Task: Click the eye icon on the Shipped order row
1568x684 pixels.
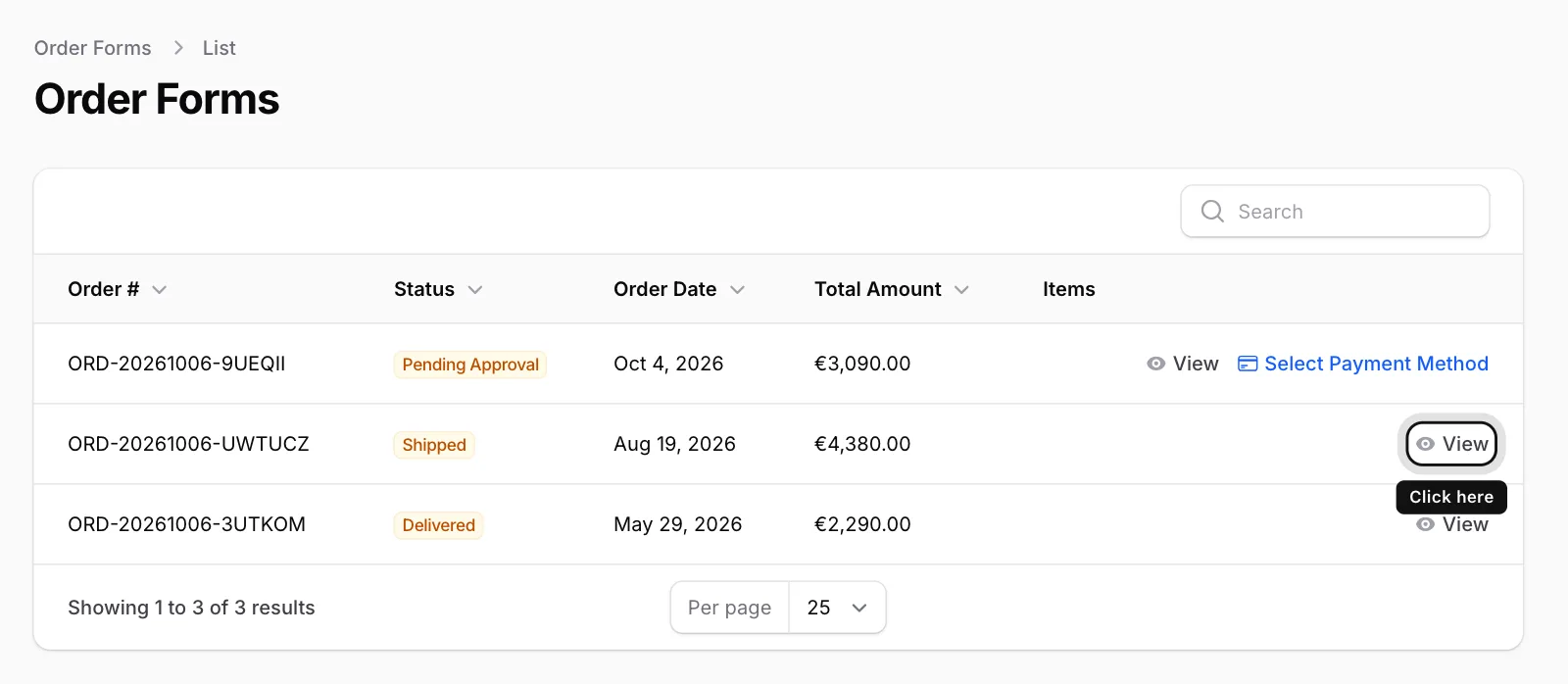Action: [1426, 444]
